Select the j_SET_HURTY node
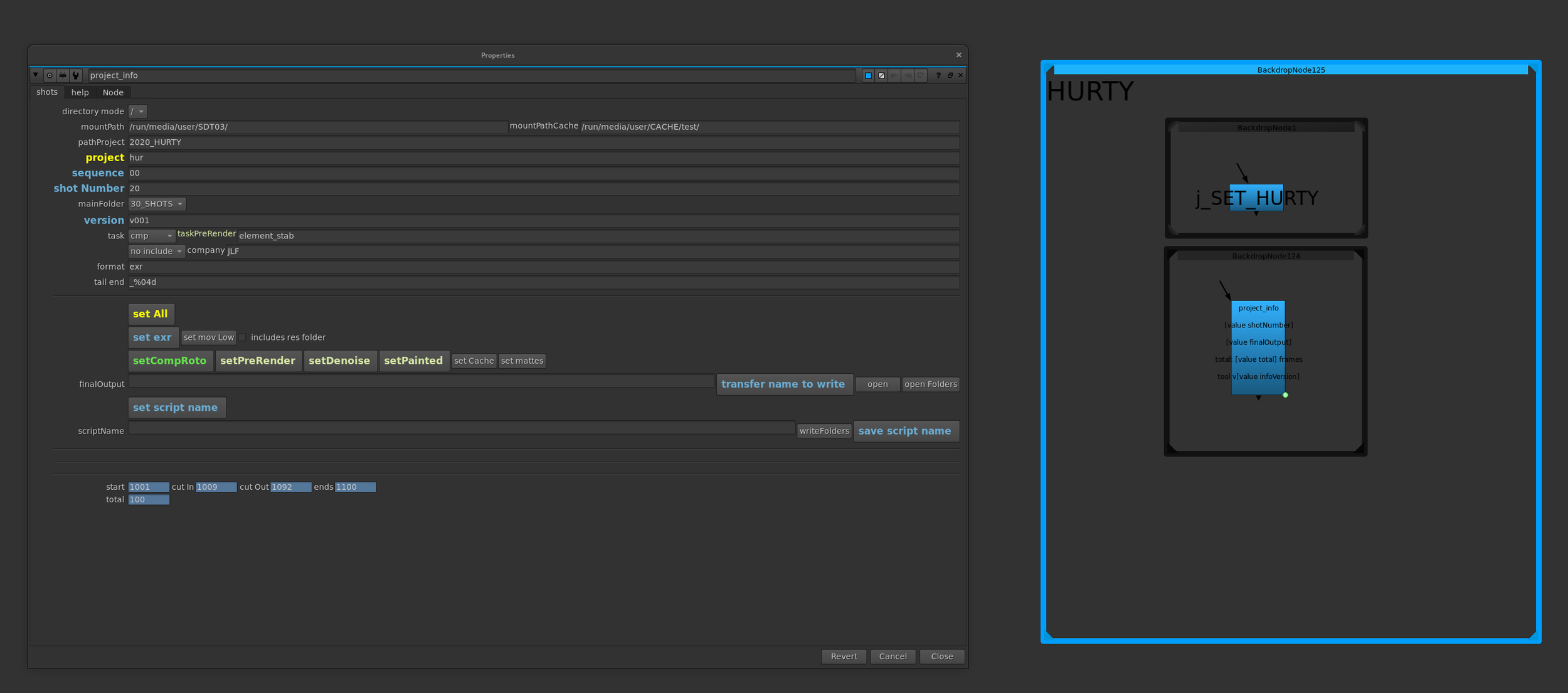The width and height of the screenshot is (1568, 693). click(1256, 198)
